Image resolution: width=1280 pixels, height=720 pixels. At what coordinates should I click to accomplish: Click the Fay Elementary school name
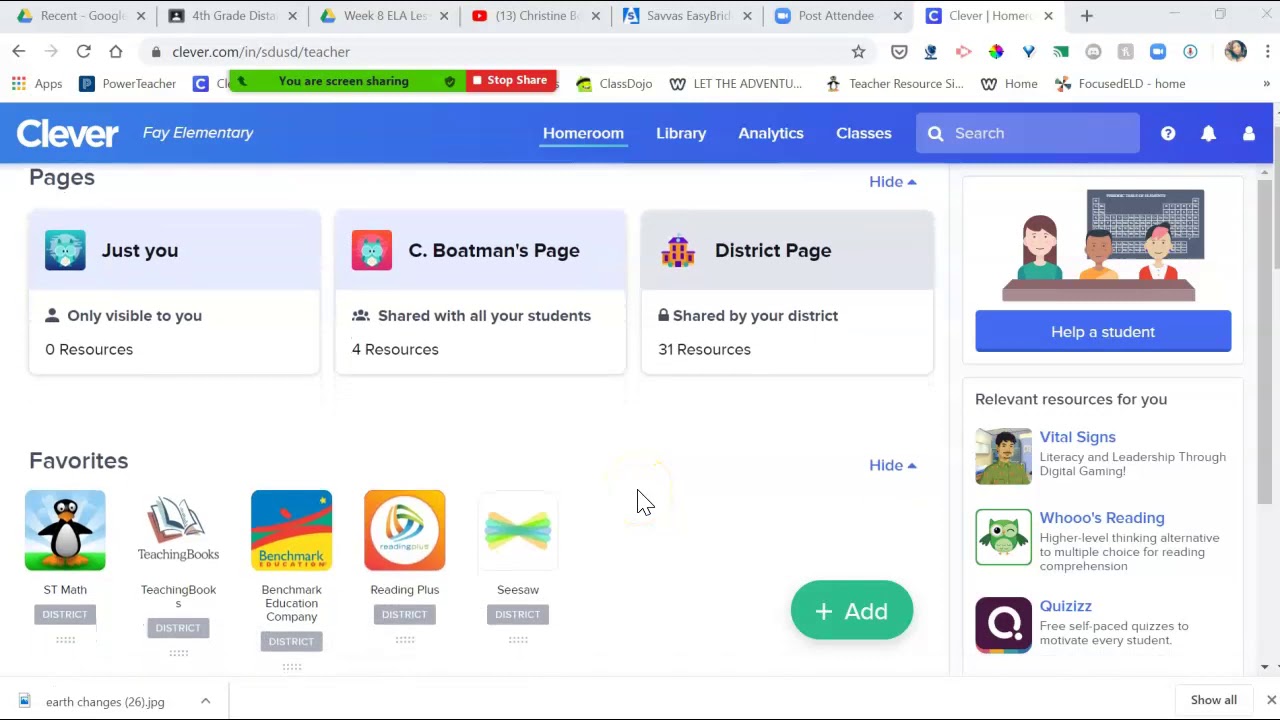point(198,133)
